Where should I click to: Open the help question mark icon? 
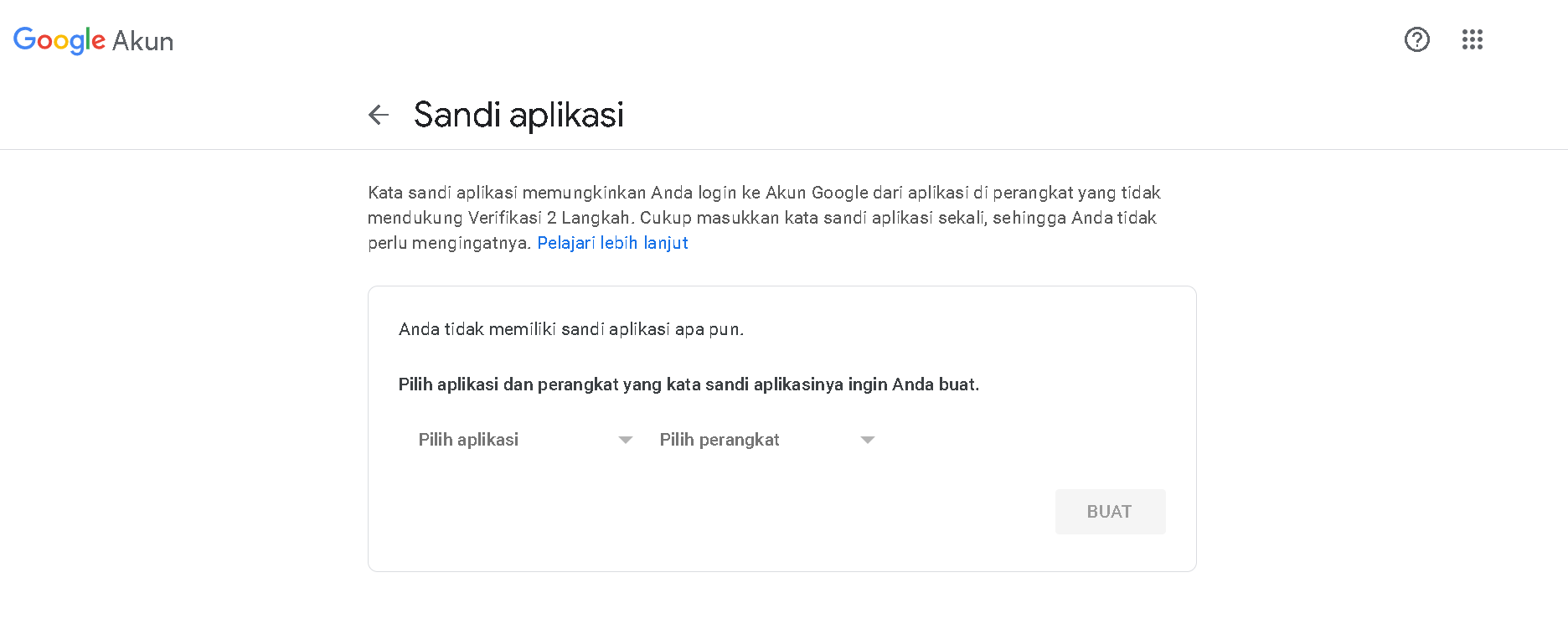[x=1416, y=39]
